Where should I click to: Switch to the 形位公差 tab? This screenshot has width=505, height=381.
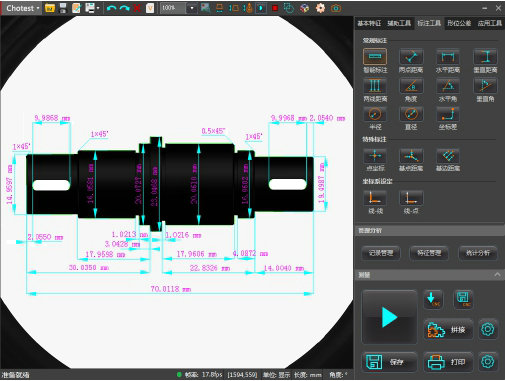click(x=459, y=23)
